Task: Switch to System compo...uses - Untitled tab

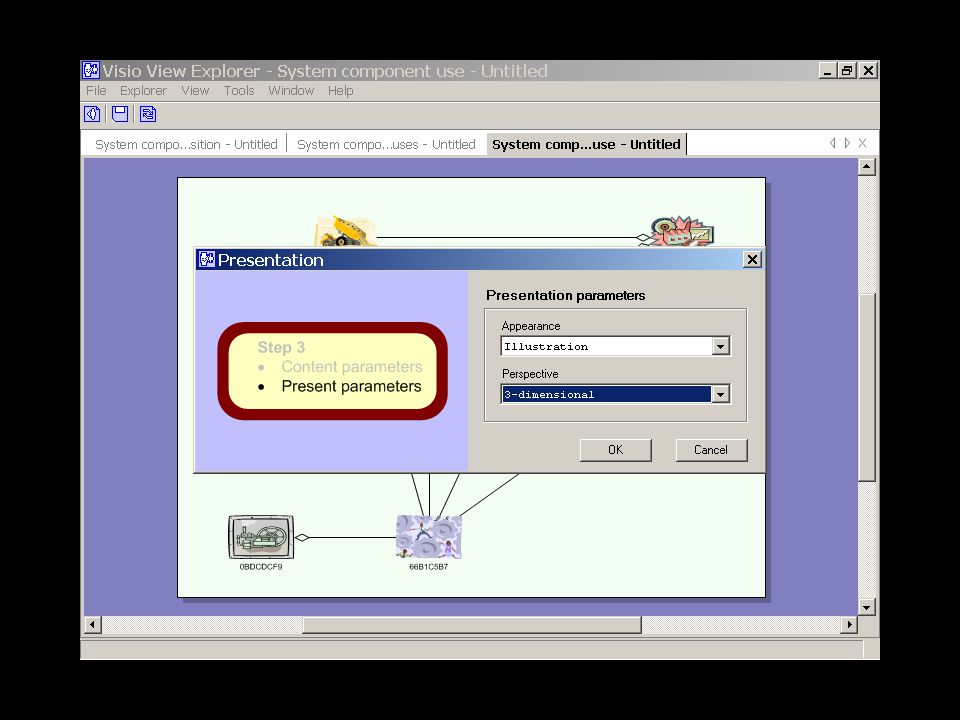Action: pyautogui.click(x=386, y=144)
